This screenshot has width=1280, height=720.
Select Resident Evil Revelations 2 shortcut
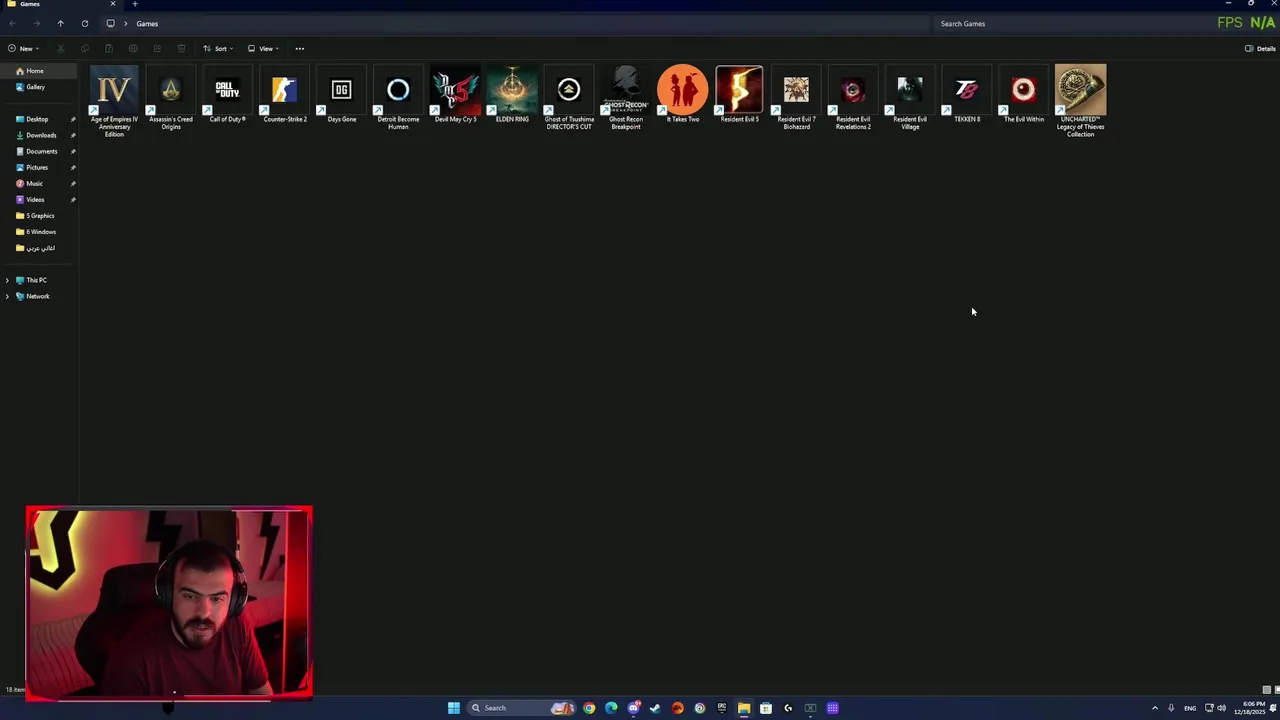point(853,98)
